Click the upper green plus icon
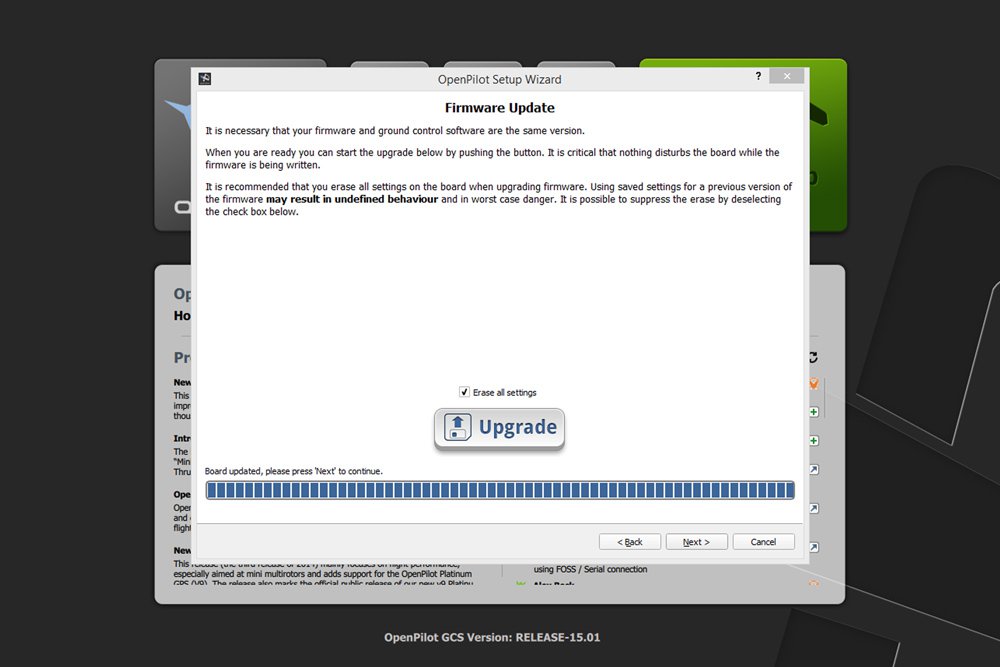This screenshot has width=1000, height=667. pyautogui.click(x=814, y=412)
